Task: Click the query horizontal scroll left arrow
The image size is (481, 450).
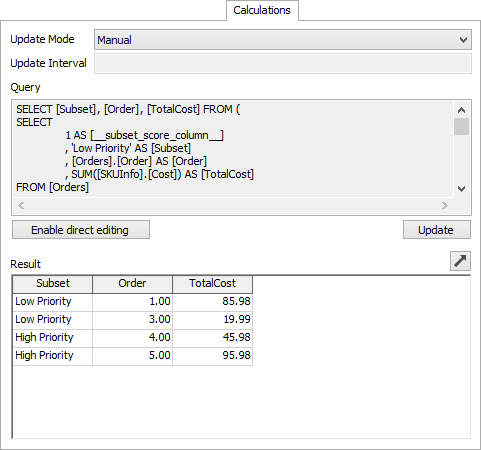Action: point(21,205)
